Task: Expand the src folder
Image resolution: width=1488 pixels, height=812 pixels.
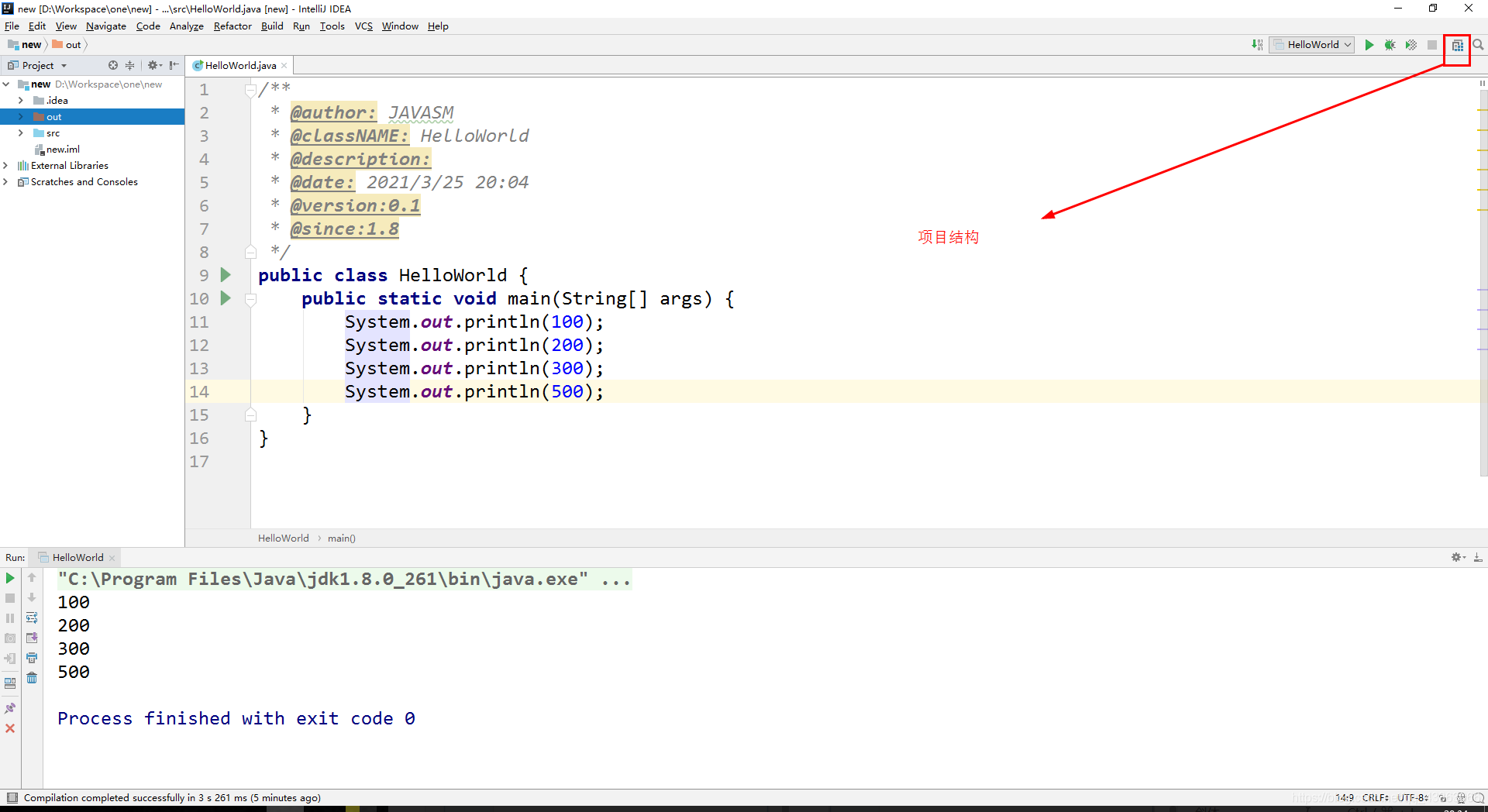Action: [21, 132]
